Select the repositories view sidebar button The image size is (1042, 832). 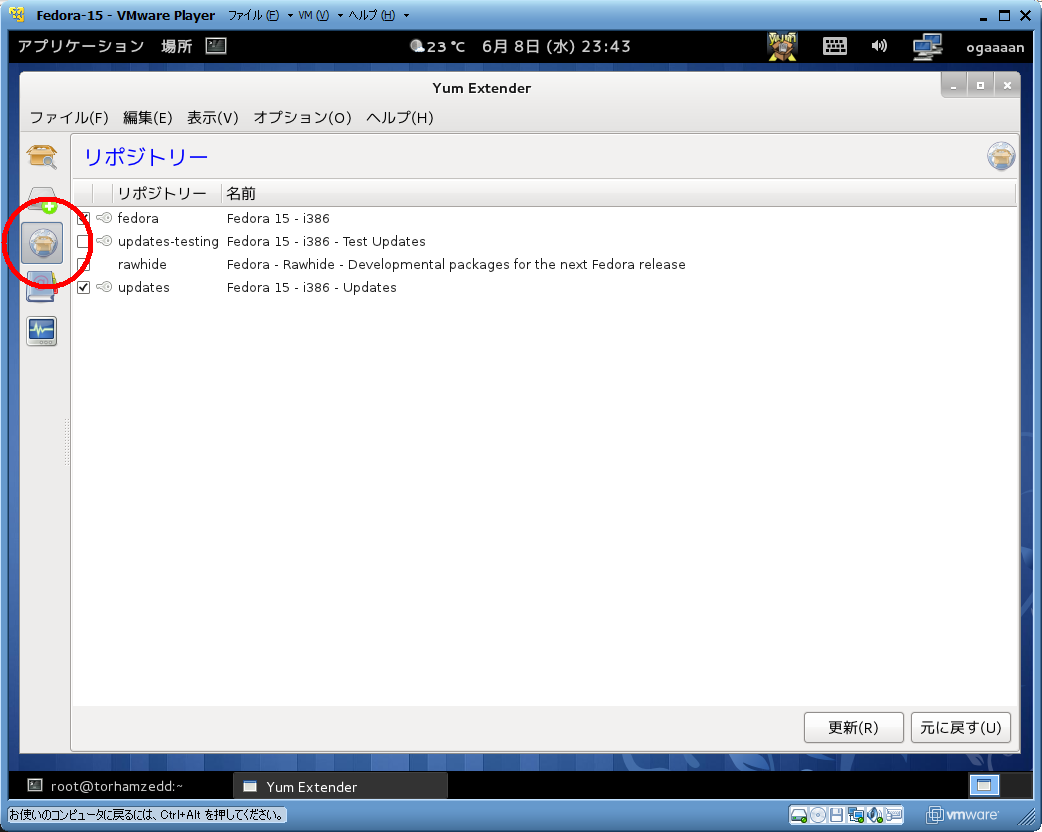click(43, 243)
